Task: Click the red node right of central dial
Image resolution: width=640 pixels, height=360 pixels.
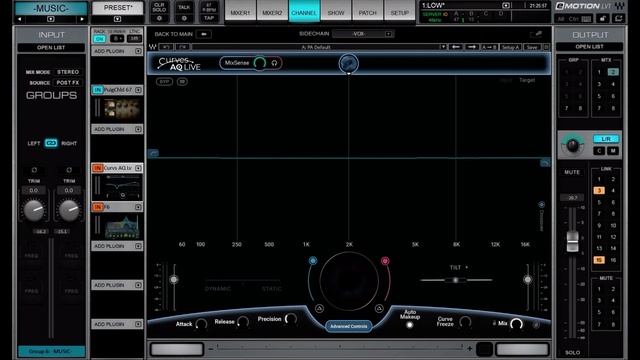Action: coord(385,260)
